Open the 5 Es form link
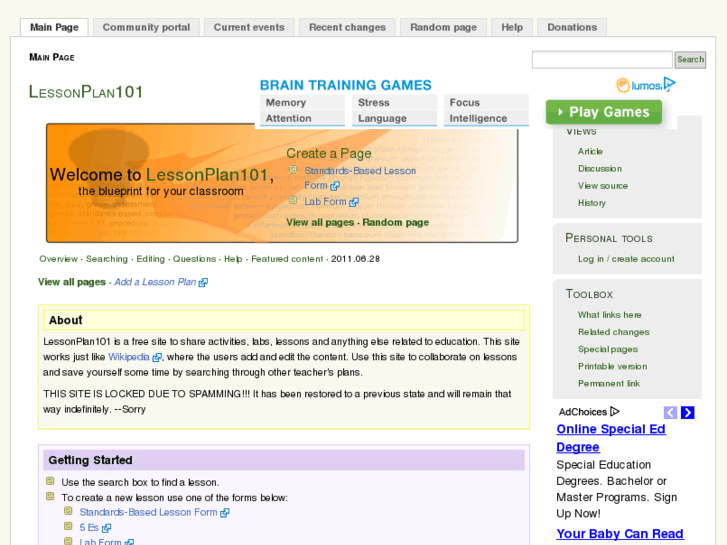 pos(89,527)
